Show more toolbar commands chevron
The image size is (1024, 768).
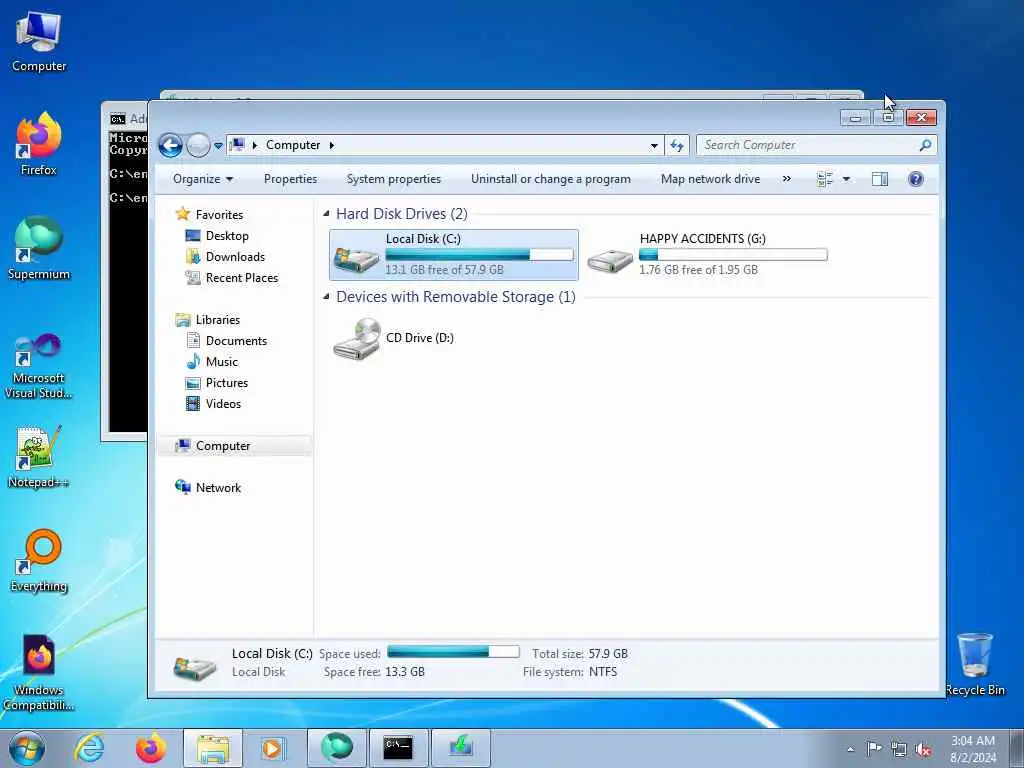tap(786, 179)
